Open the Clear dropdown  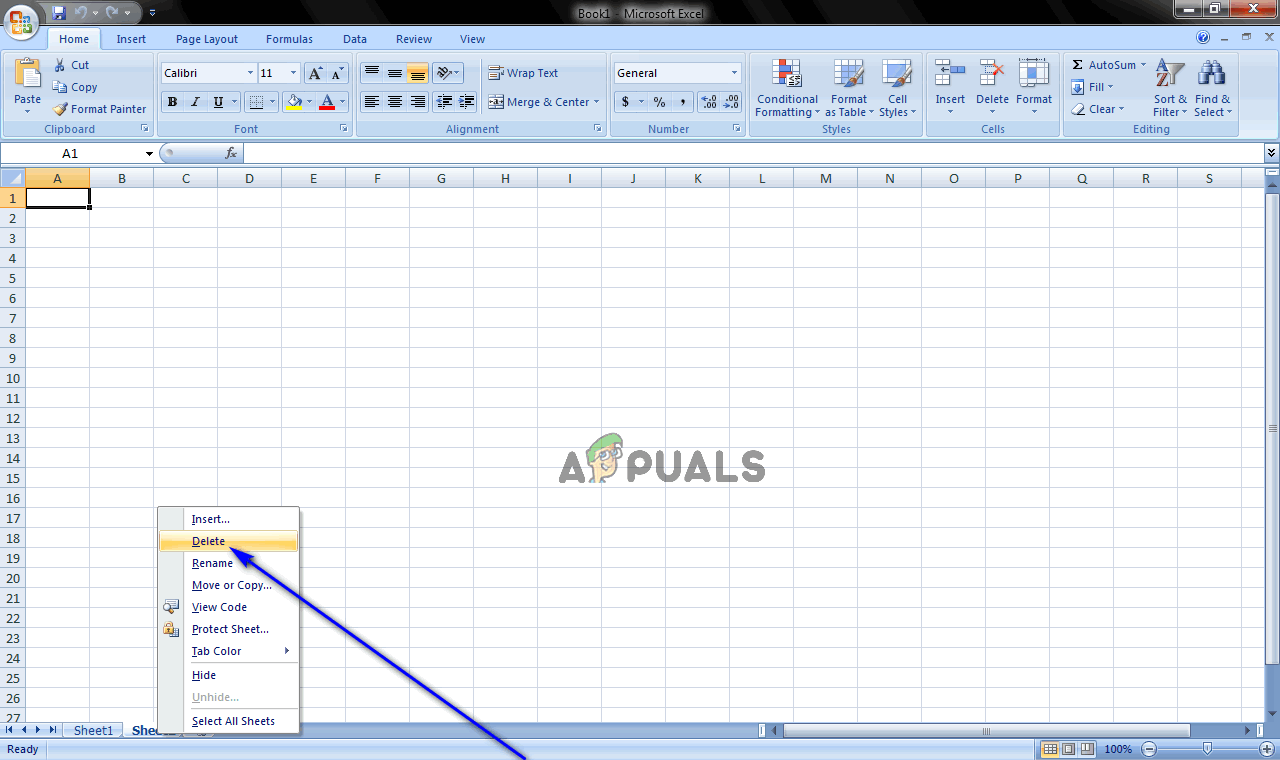[1097, 109]
